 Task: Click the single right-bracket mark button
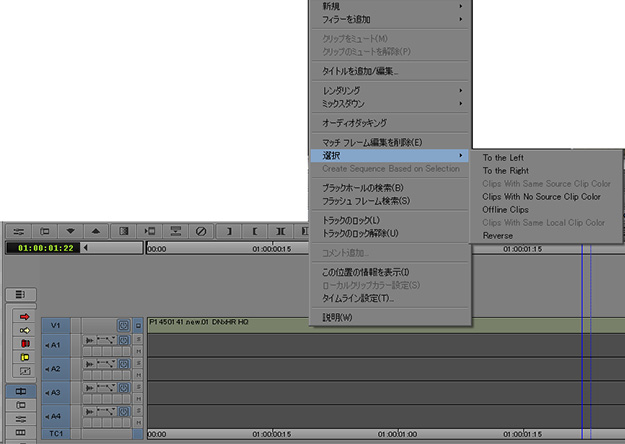229,231
